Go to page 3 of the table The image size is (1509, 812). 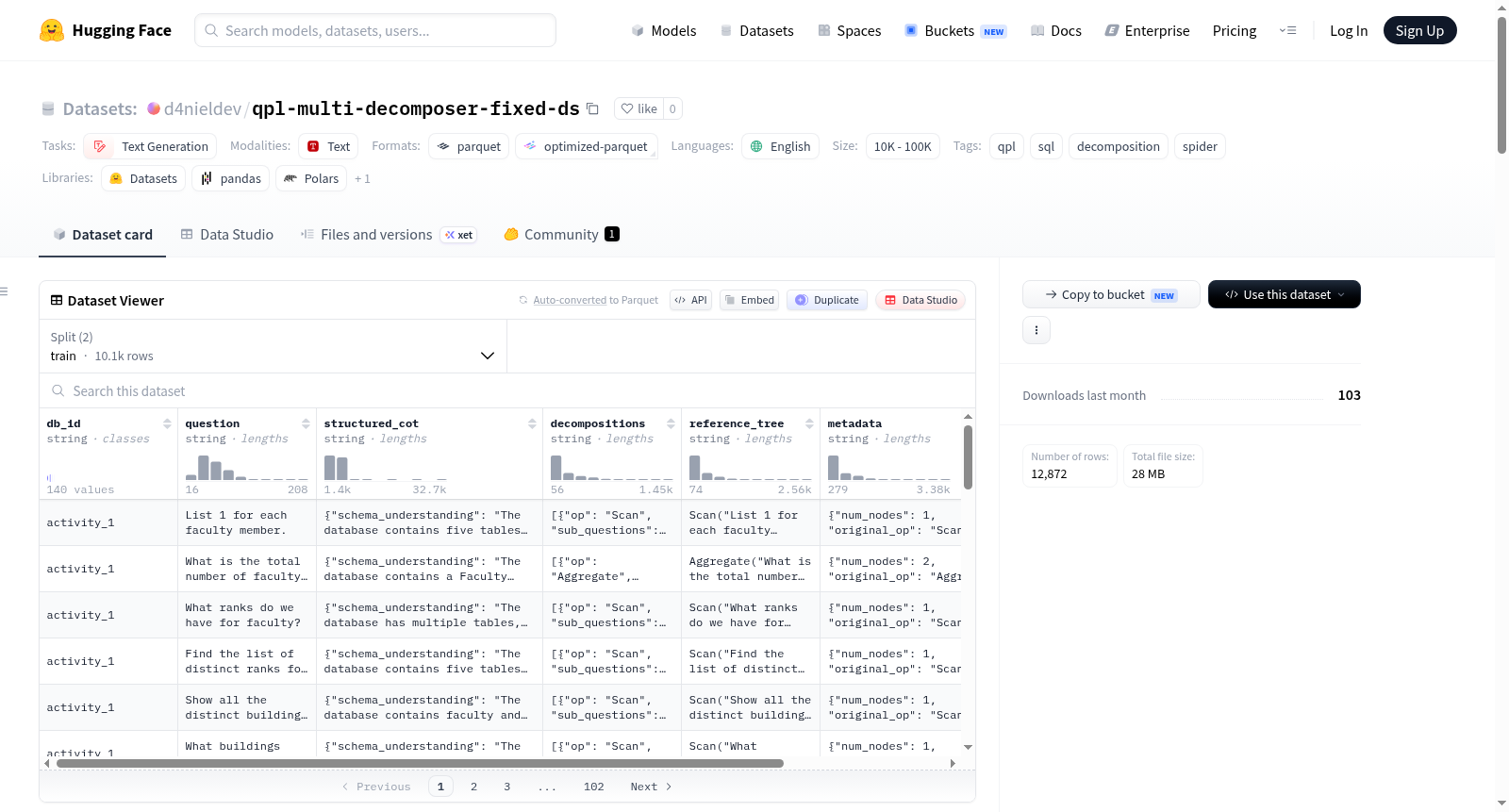click(506, 787)
